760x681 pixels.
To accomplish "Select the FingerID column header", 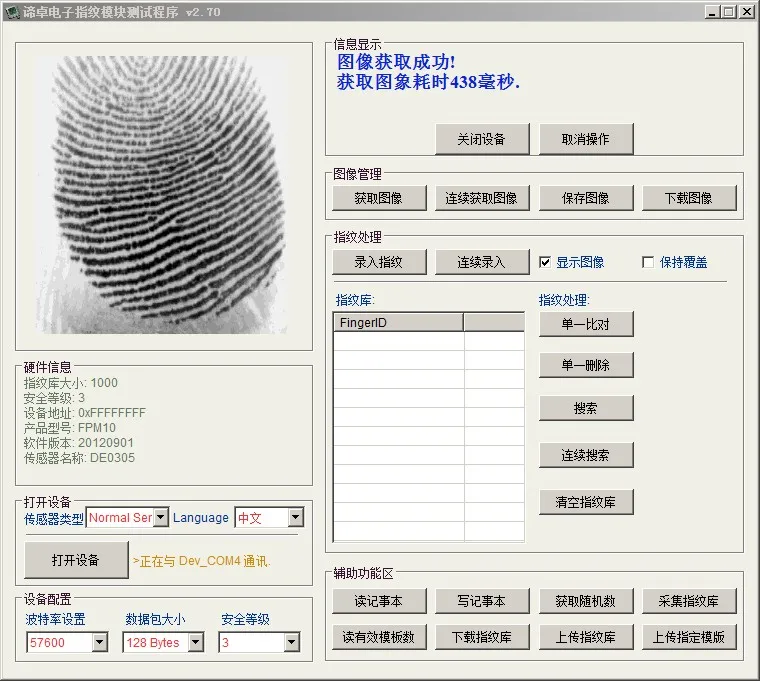I will tap(398, 323).
